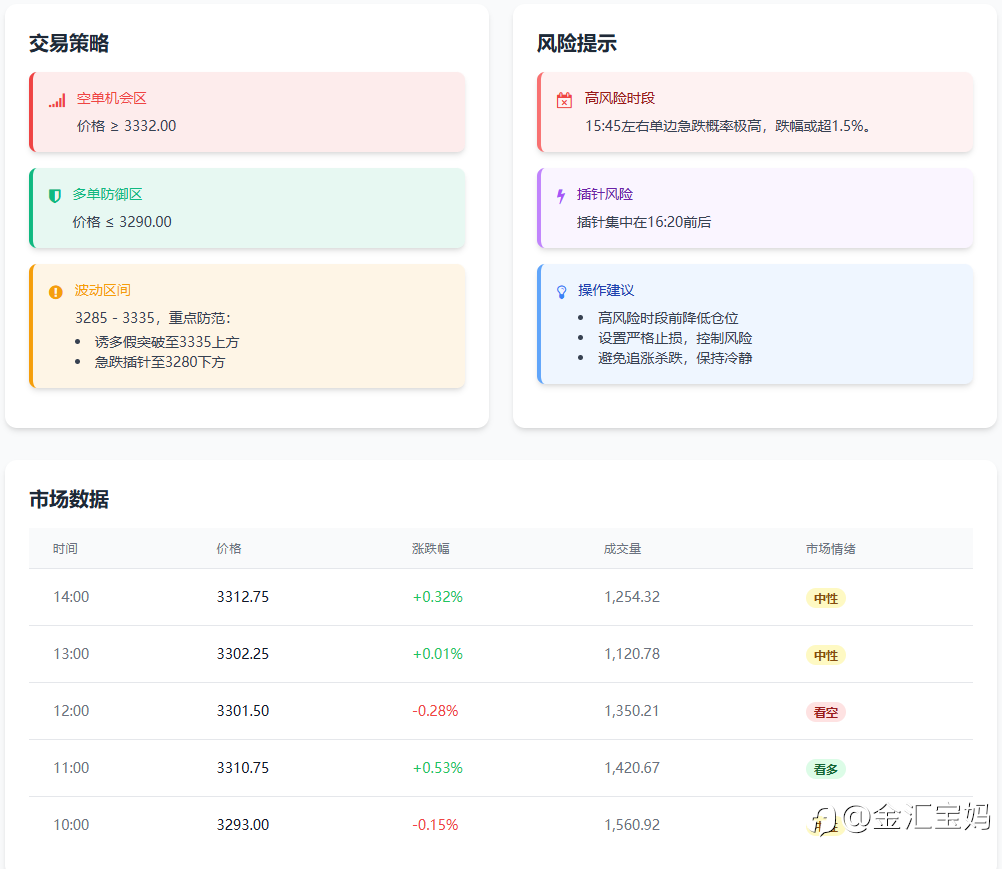Viewport: 1002px width, 869px height.
Task: Click the 3285 - 3335 range text
Action: (x=153, y=318)
